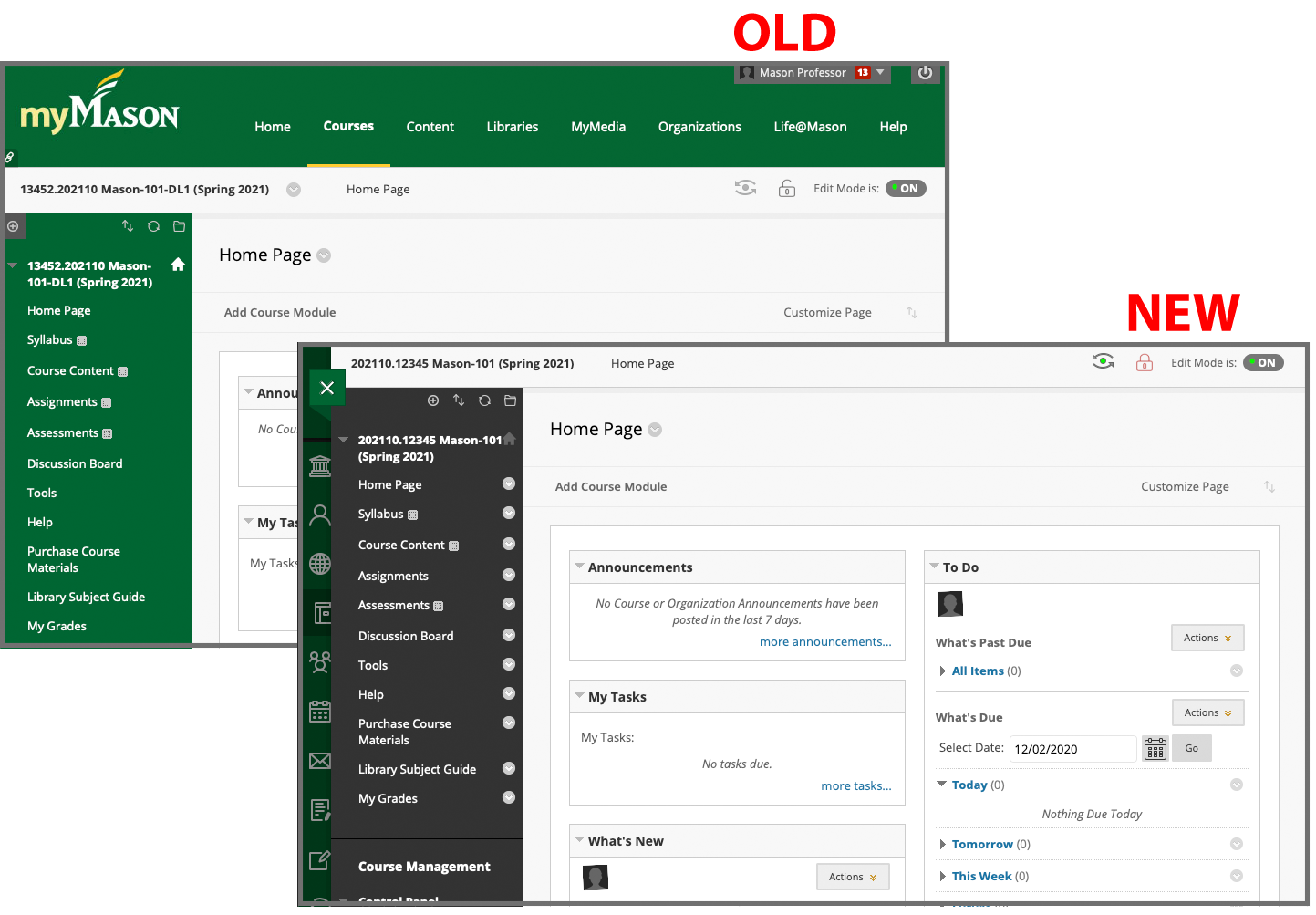Toggle Edit Mode ON switch in old window
This screenshot has height=915, width=1316.
click(x=907, y=188)
